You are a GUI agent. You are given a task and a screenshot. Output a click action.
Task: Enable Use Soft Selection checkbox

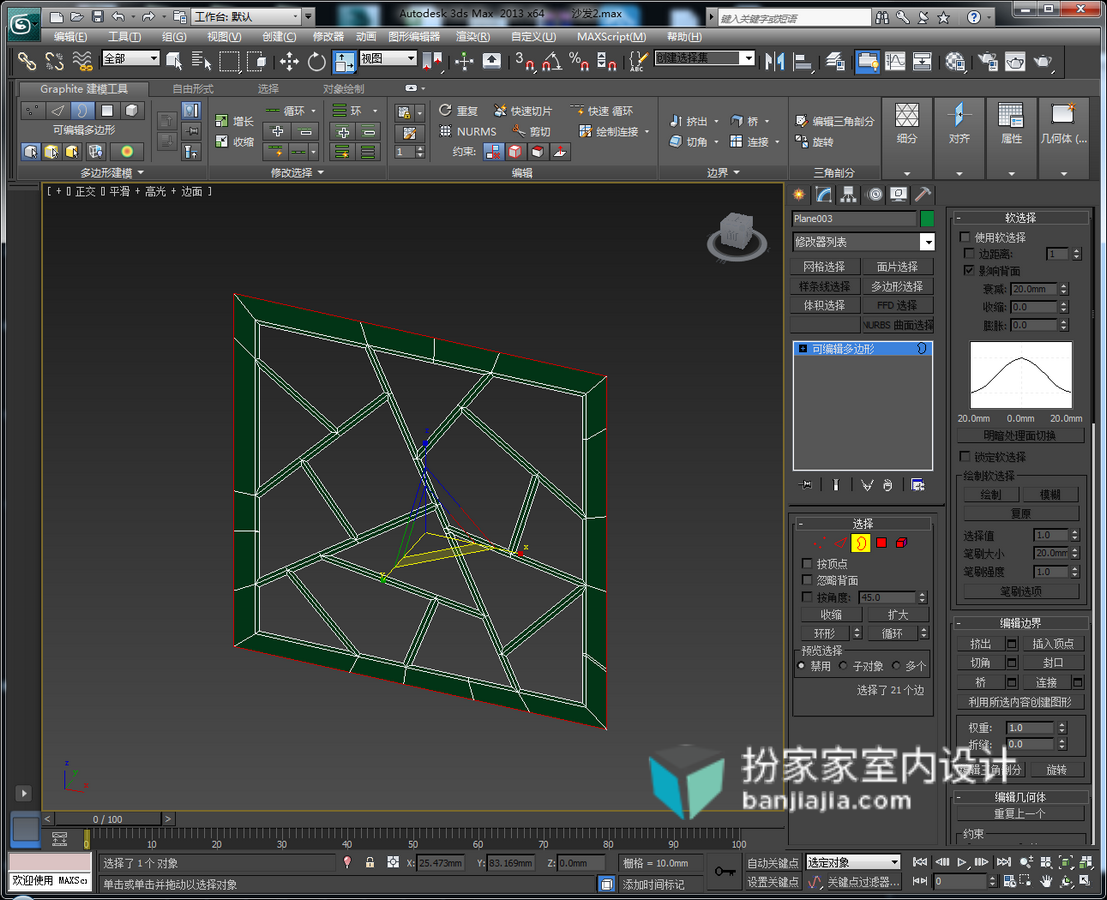click(x=965, y=237)
